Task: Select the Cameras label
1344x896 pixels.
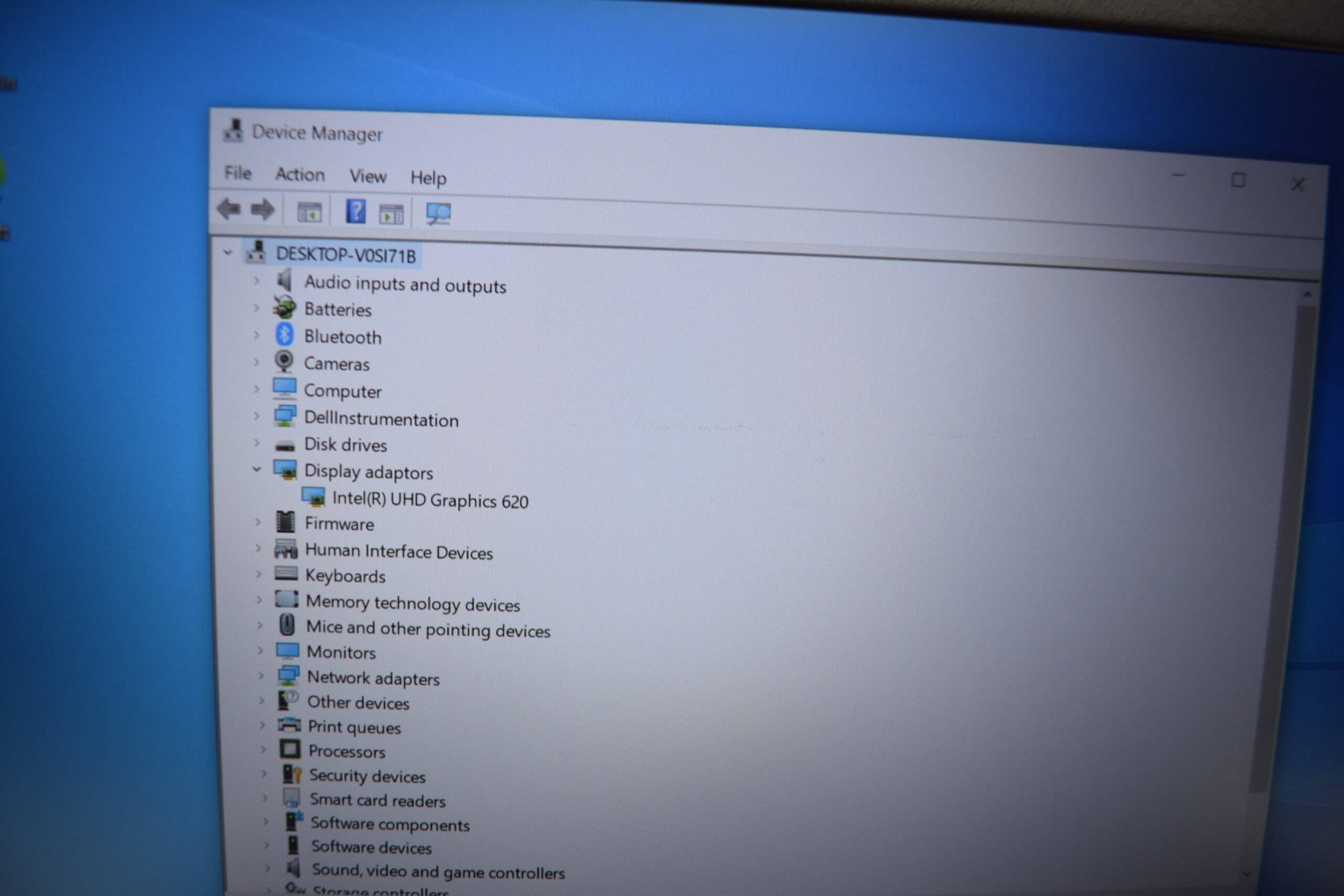Action: click(x=337, y=364)
